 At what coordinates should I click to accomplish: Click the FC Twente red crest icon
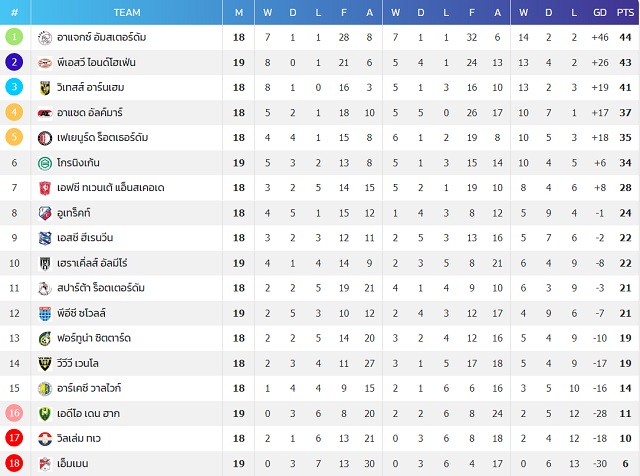(44, 188)
